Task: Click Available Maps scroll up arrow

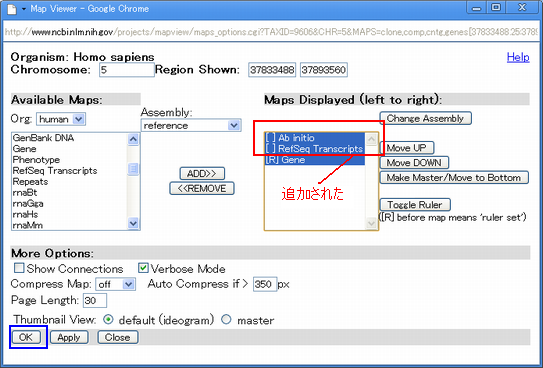Action: tap(133, 139)
